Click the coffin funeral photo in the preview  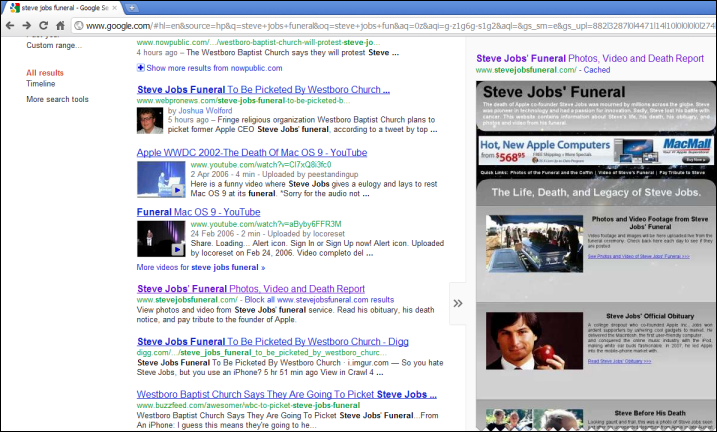tap(534, 243)
